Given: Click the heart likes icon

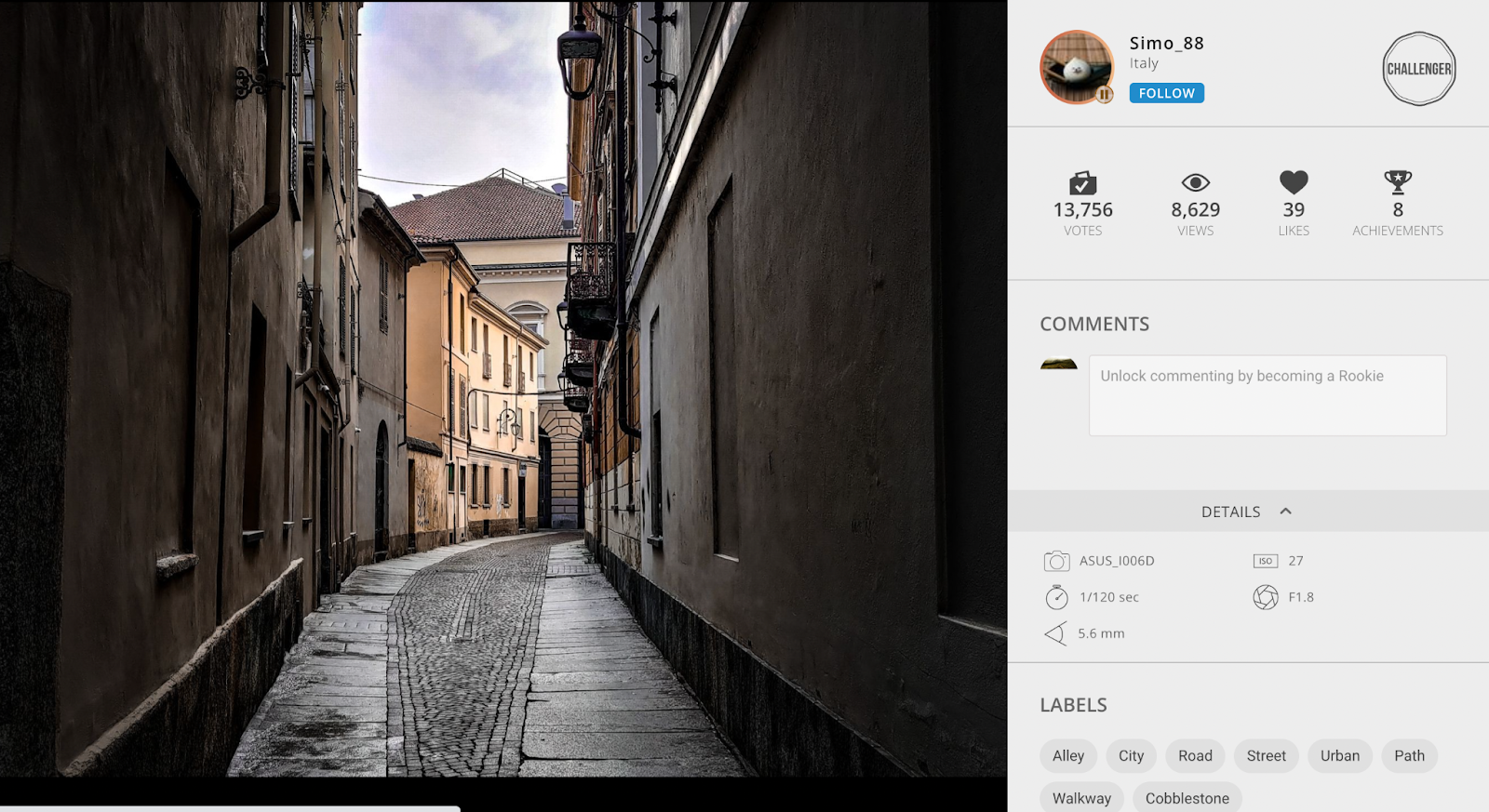Looking at the screenshot, I should [x=1294, y=182].
